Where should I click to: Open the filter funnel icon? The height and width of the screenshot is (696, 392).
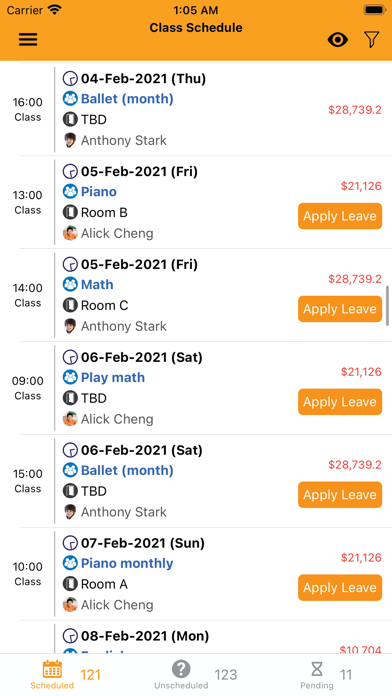tap(372, 40)
